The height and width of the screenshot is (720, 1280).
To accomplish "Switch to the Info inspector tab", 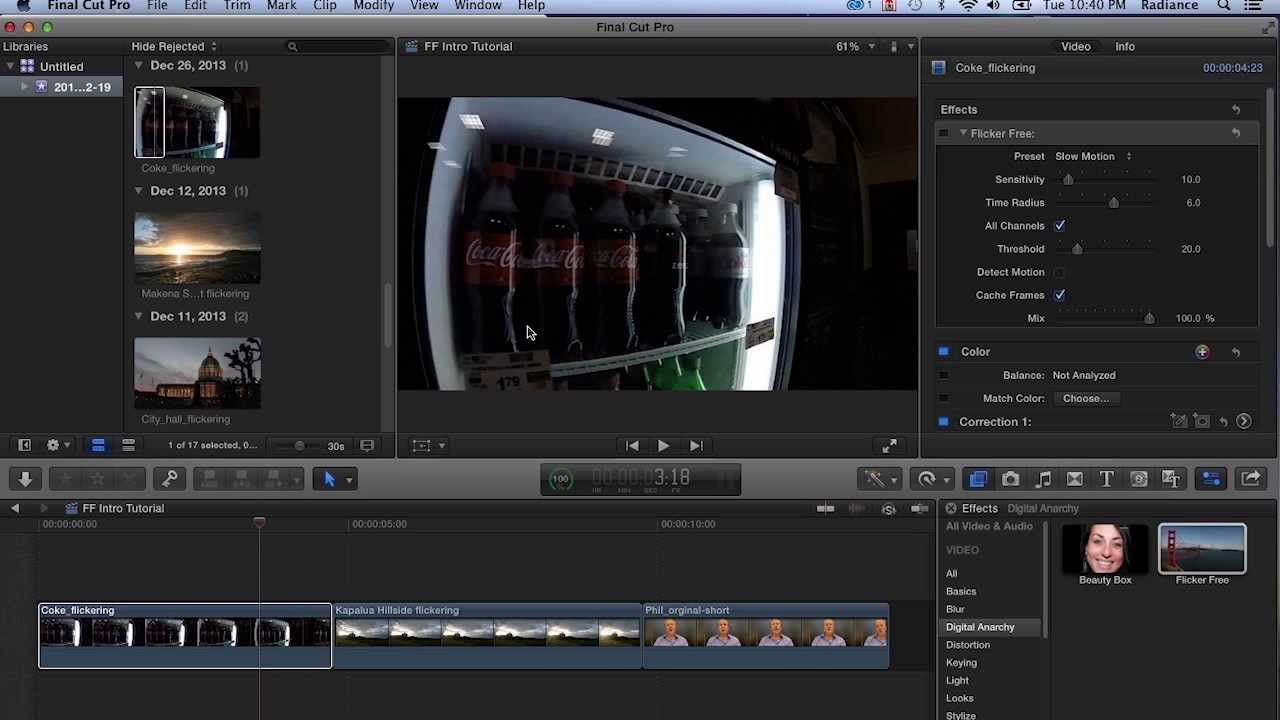I will pos(1125,46).
